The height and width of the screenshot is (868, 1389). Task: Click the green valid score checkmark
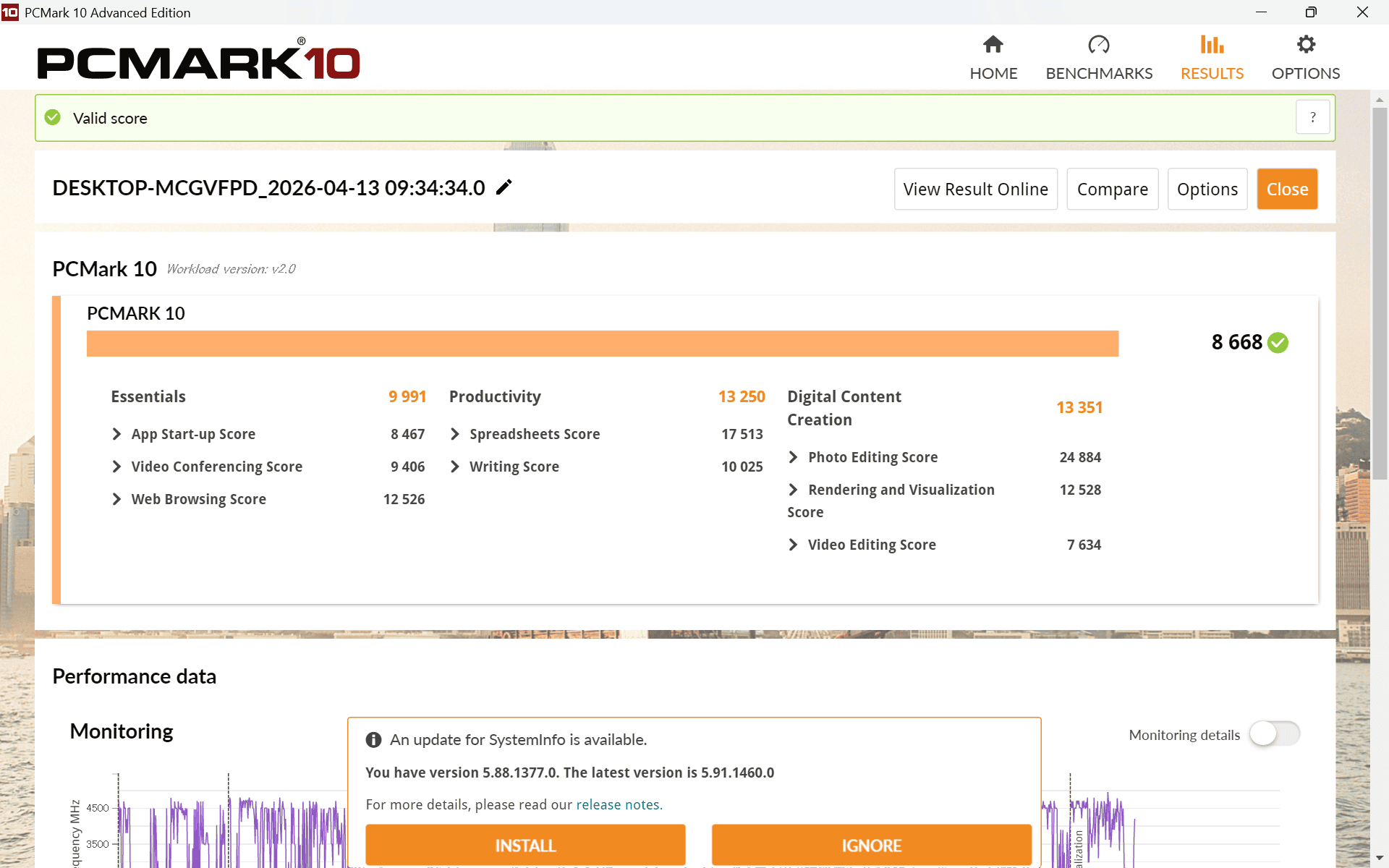click(52, 117)
